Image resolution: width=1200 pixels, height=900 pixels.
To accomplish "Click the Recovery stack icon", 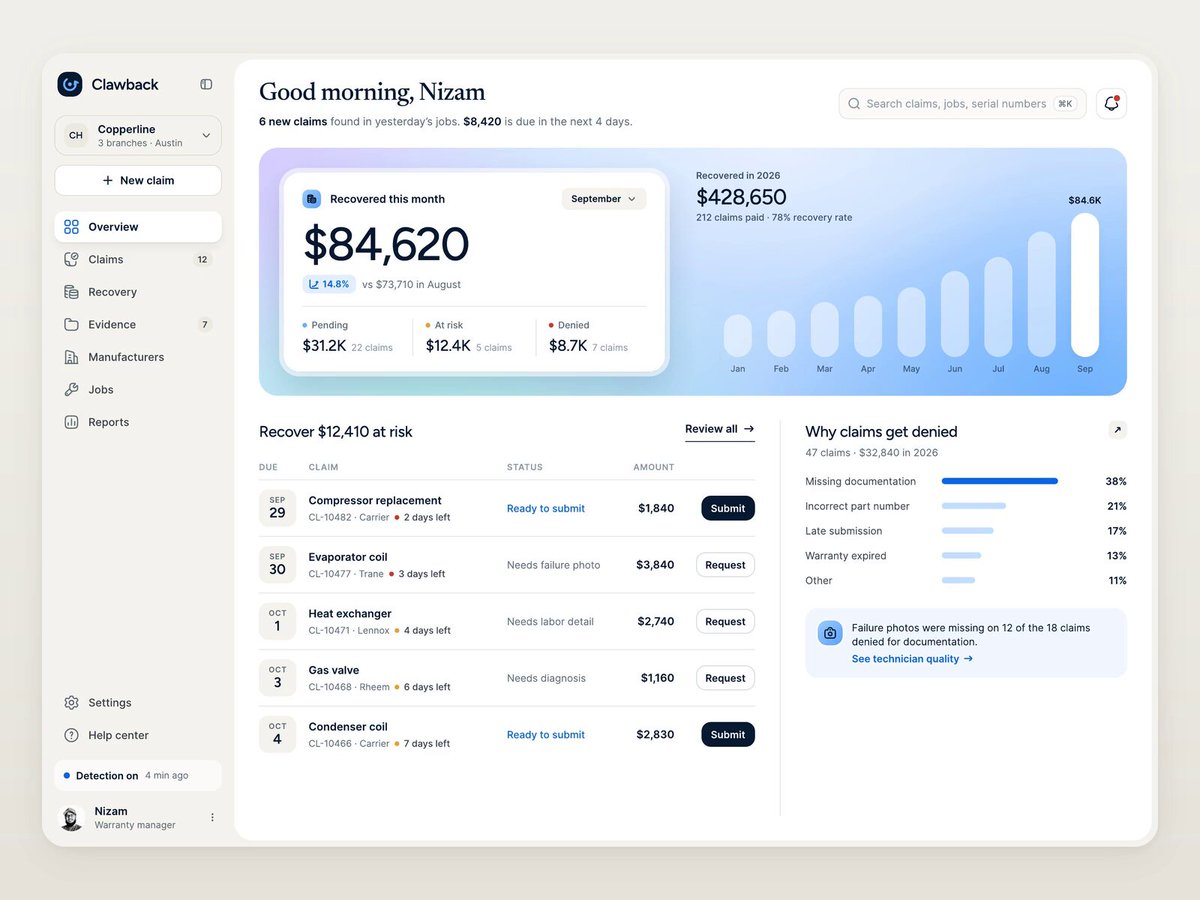I will [71, 292].
